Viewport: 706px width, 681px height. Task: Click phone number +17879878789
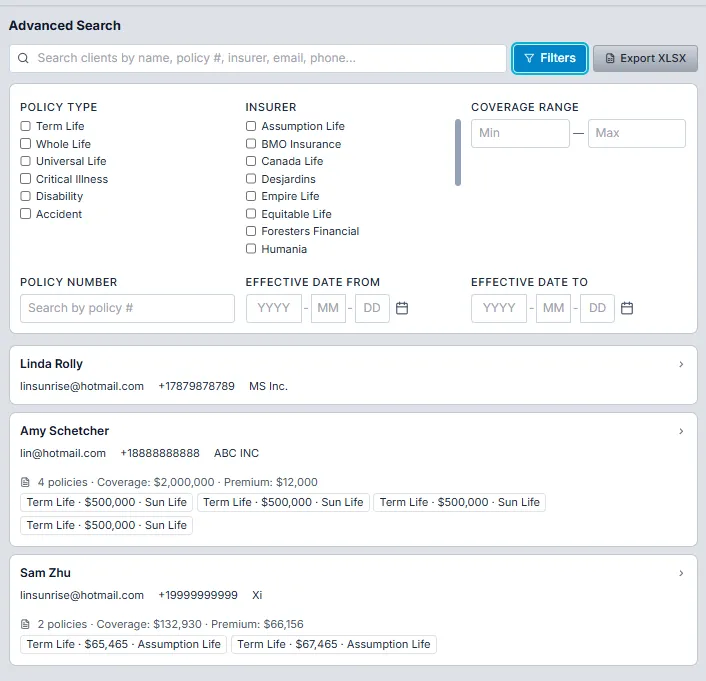196,386
